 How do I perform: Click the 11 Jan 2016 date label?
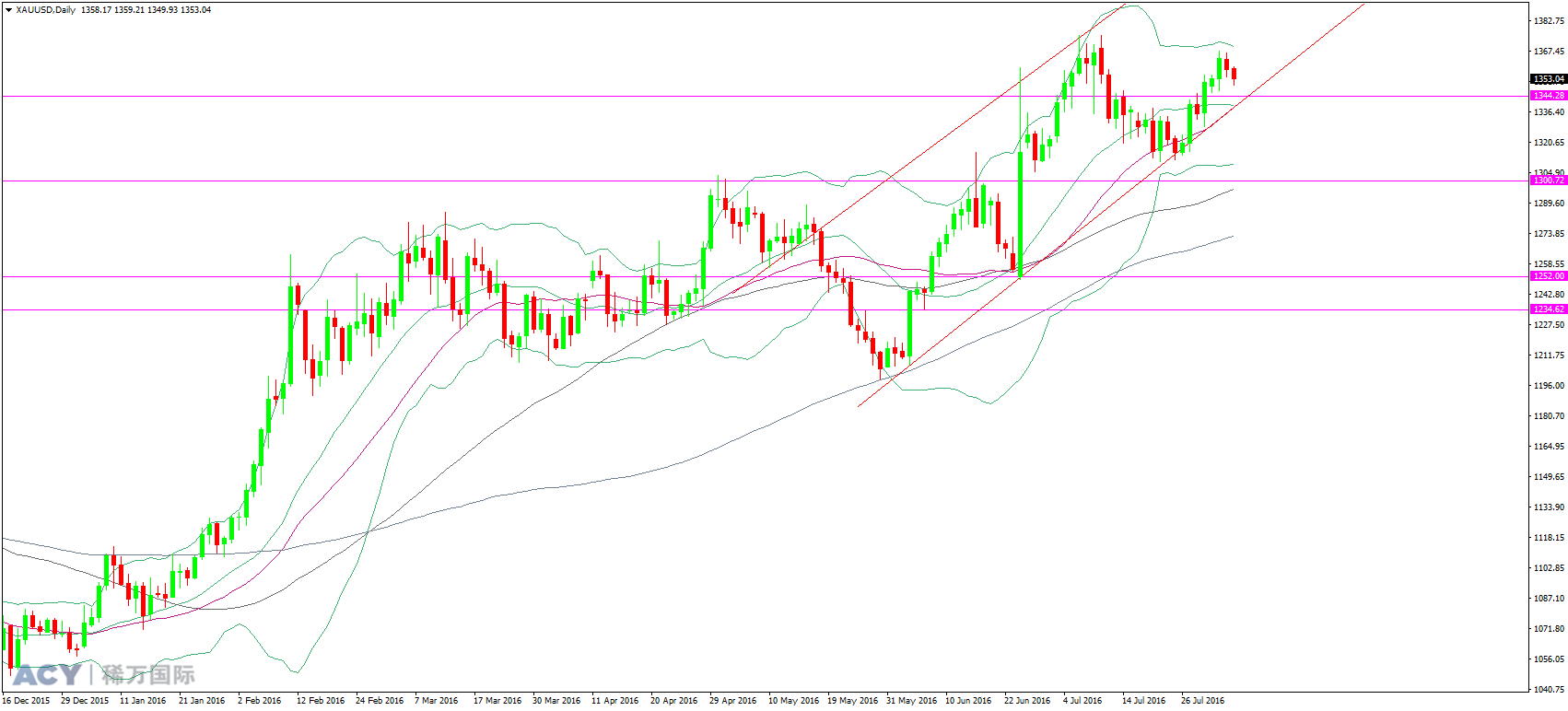143,701
